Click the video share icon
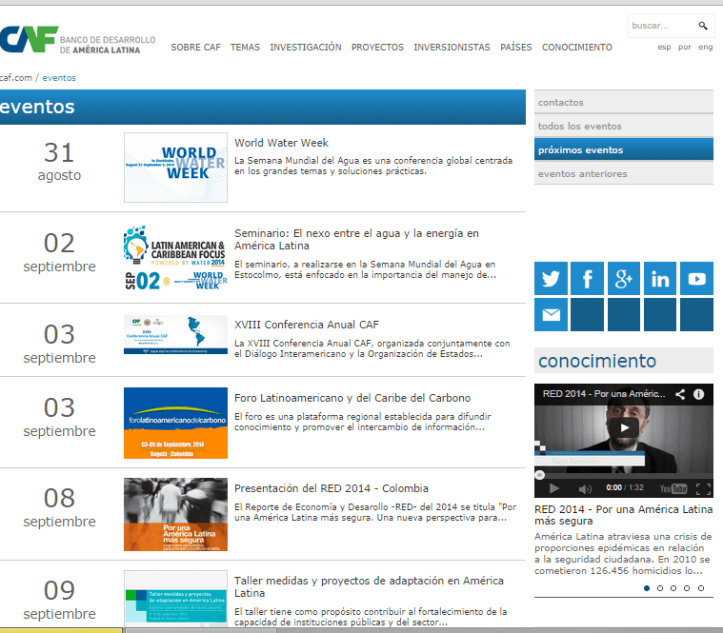This screenshot has width=723, height=633. click(680, 395)
